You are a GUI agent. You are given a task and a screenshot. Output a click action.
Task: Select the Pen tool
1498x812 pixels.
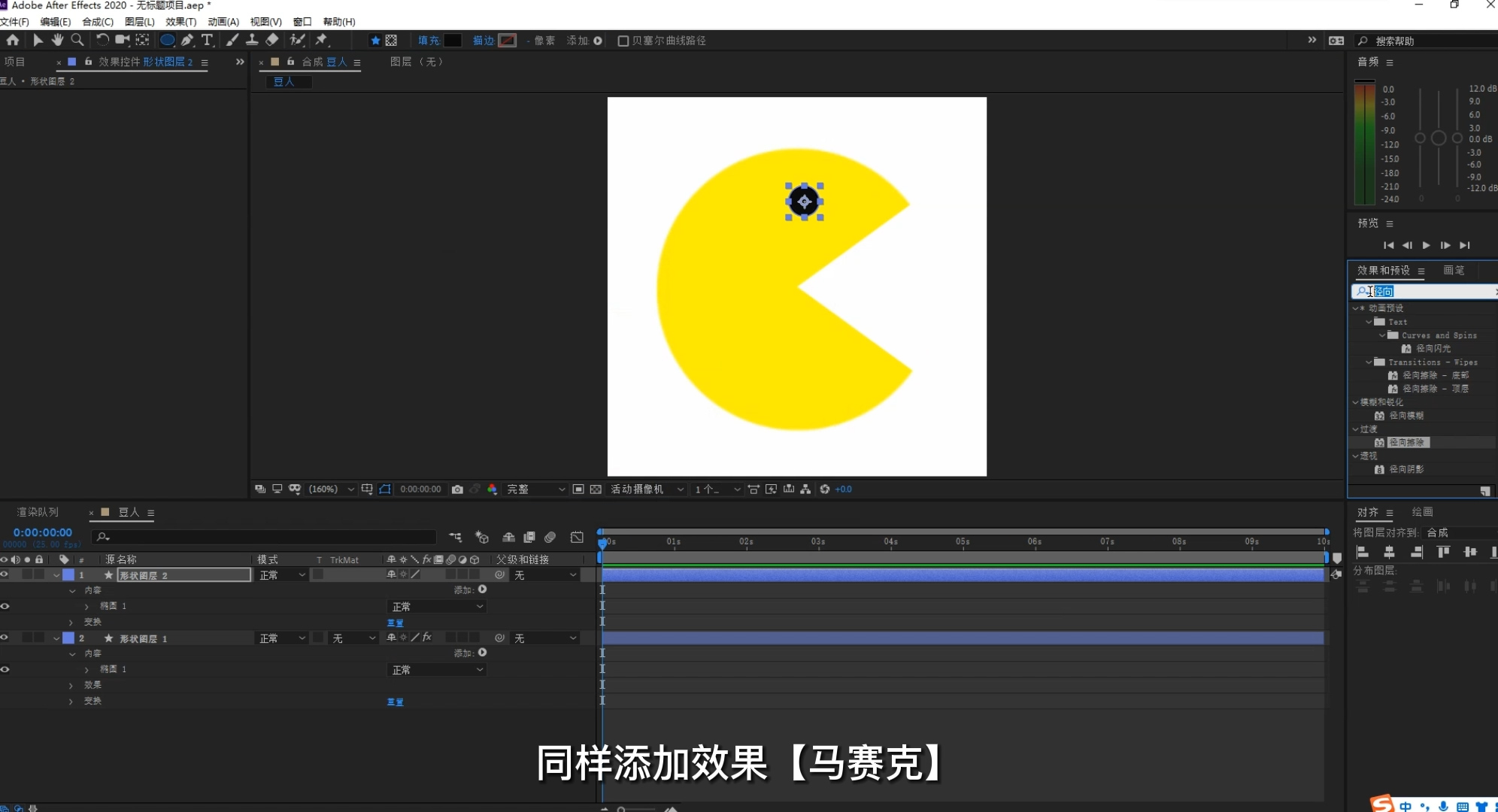[187, 40]
